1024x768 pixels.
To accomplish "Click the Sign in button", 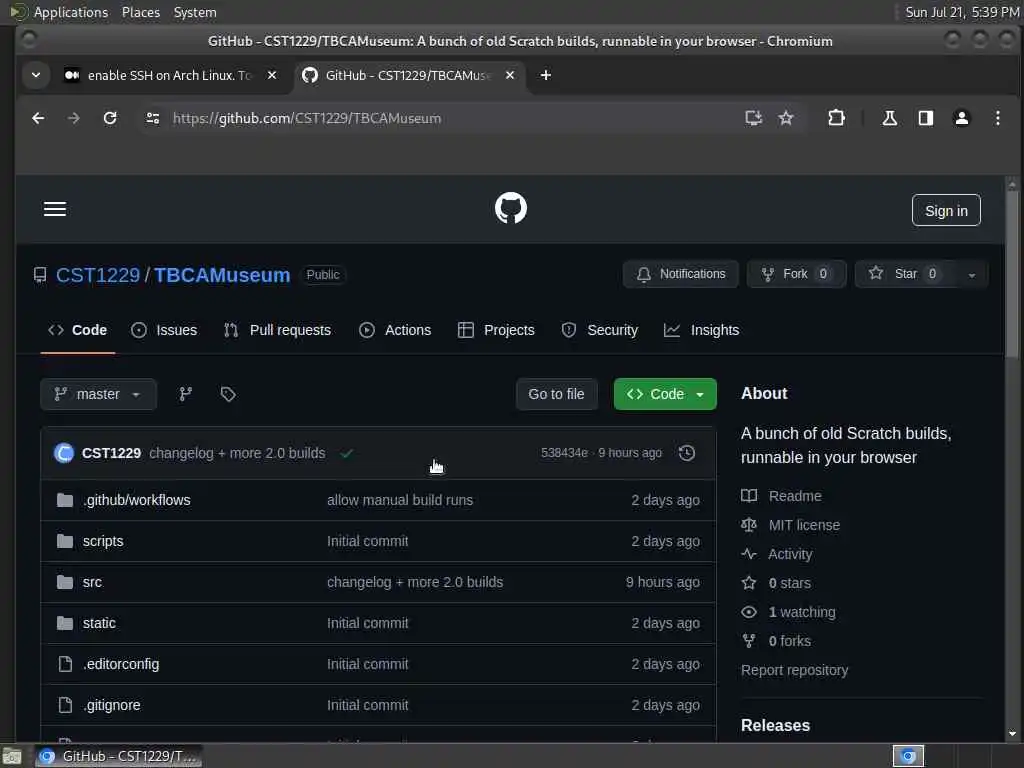I will point(946,210).
